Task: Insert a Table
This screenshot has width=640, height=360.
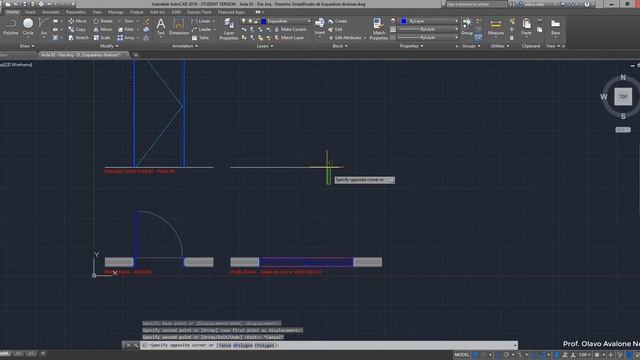Action: pyautogui.click(x=200, y=38)
